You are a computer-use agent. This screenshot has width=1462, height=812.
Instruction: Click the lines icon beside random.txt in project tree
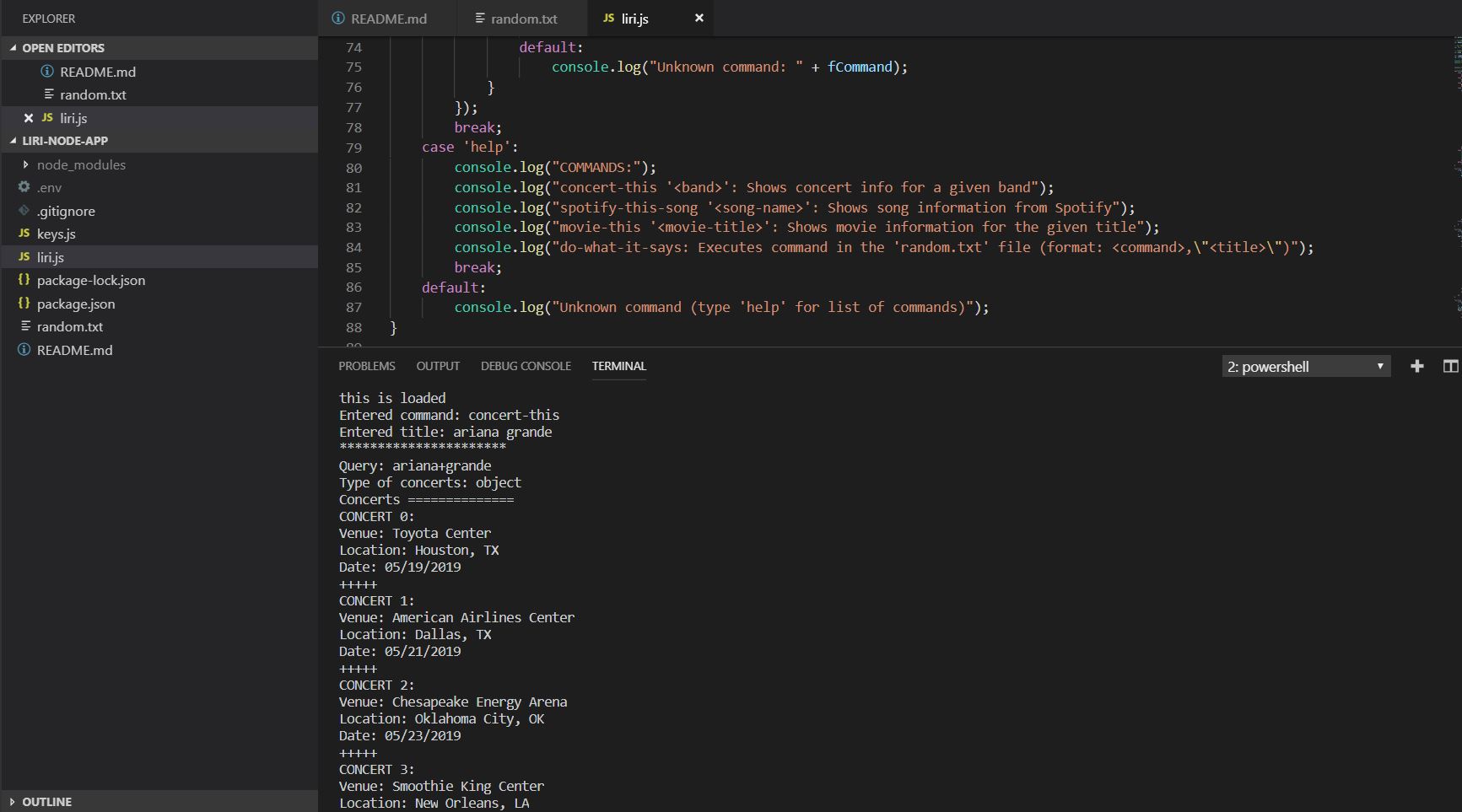point(25,325)
